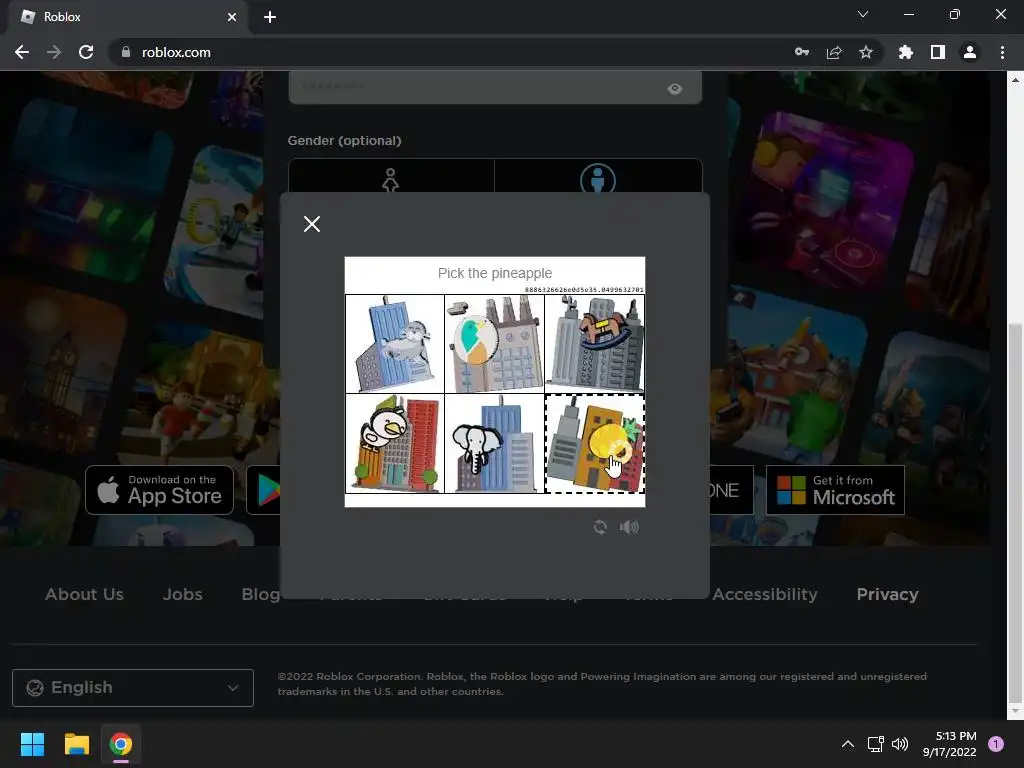
Task: Play the audio captcha challenge
Action: [x=629, y=526]
